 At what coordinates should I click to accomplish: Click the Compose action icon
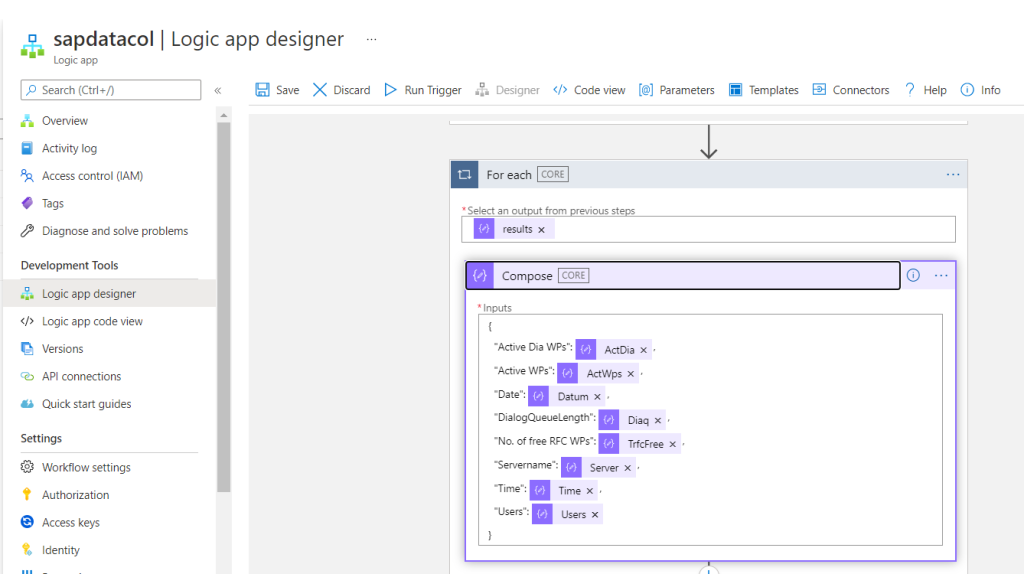(480, 276)
